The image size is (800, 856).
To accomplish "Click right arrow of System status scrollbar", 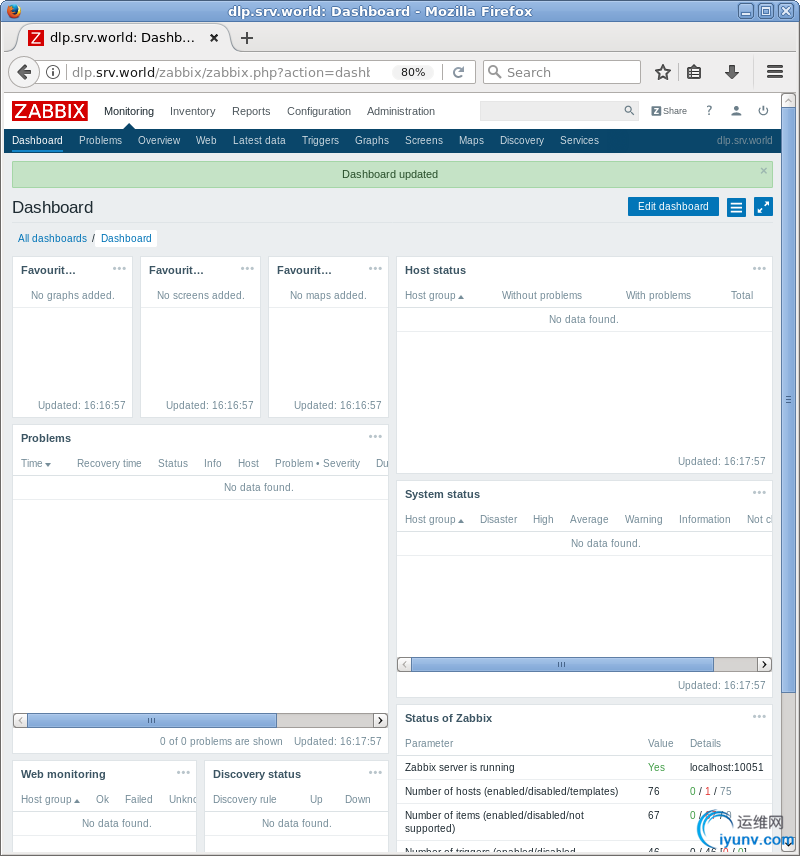I will click(x=765, y=664).
